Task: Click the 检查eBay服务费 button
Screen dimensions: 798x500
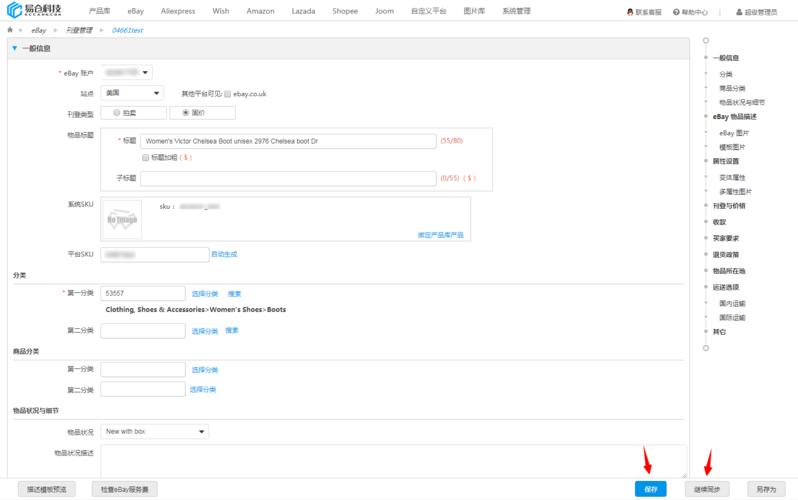Action: [x=125, y=489]
